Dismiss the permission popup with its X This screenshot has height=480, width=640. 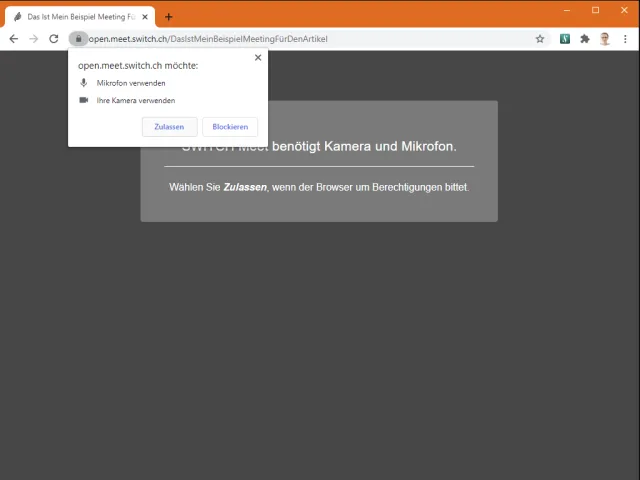tap(258, 58)
